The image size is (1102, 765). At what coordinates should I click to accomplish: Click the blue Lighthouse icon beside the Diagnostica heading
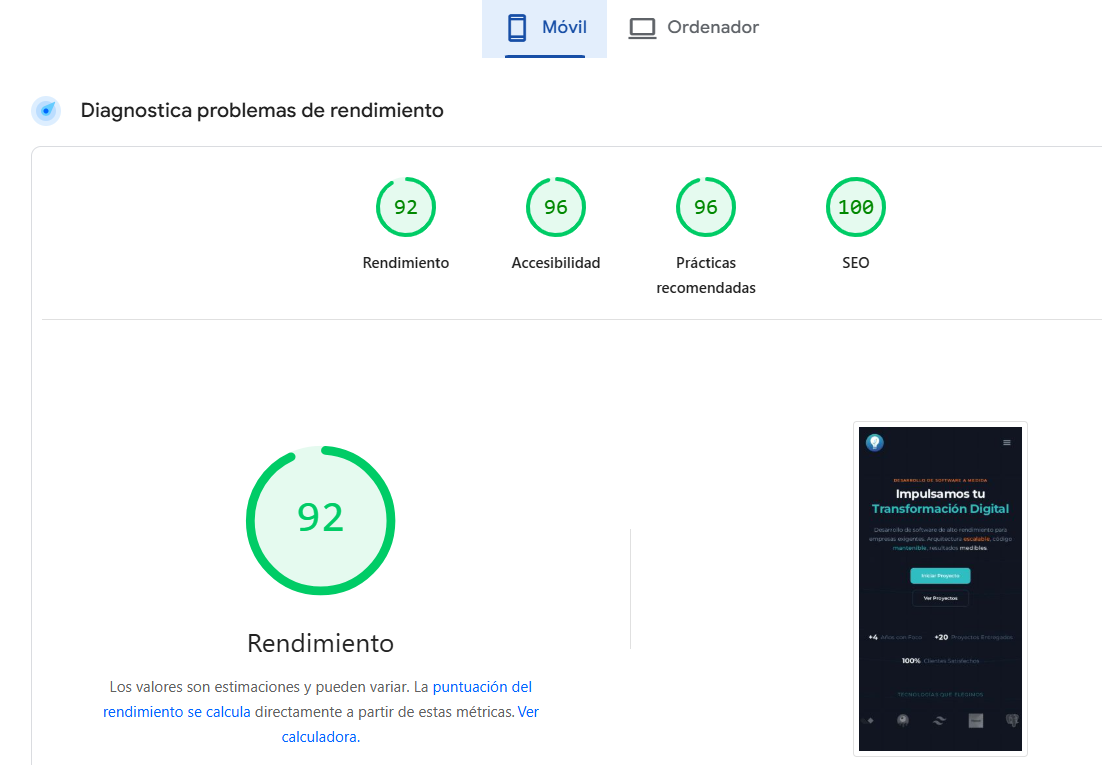46,111
